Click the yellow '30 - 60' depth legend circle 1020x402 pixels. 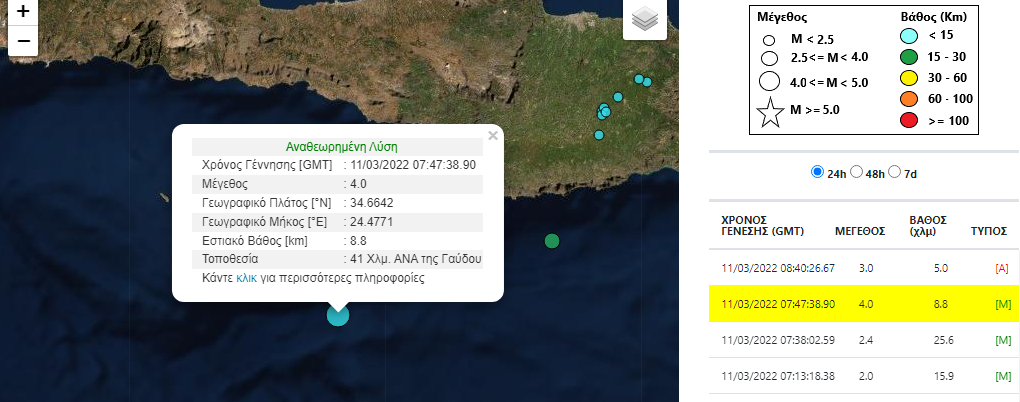pos(907,78)
